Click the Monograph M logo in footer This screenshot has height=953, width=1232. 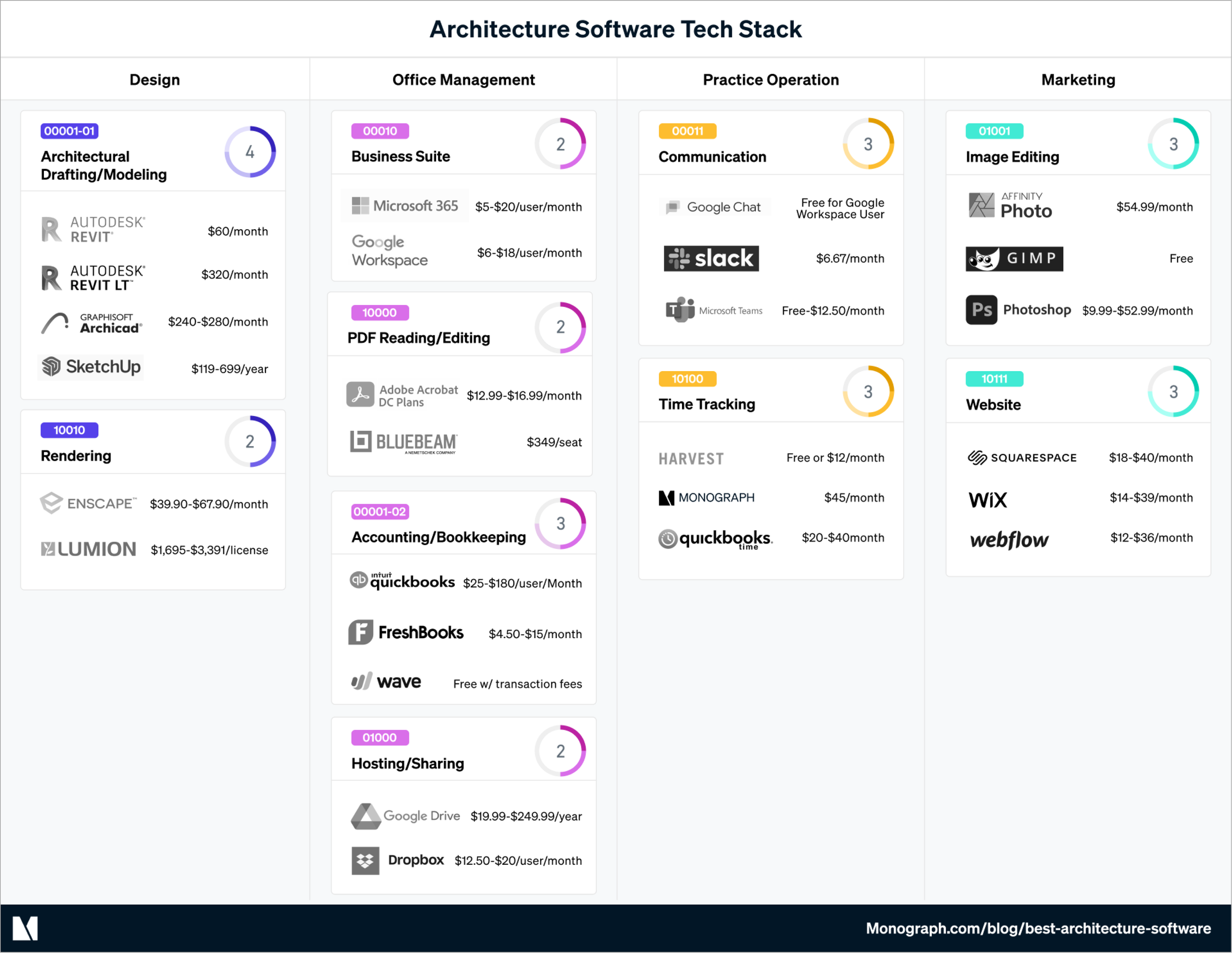[25, 928]
